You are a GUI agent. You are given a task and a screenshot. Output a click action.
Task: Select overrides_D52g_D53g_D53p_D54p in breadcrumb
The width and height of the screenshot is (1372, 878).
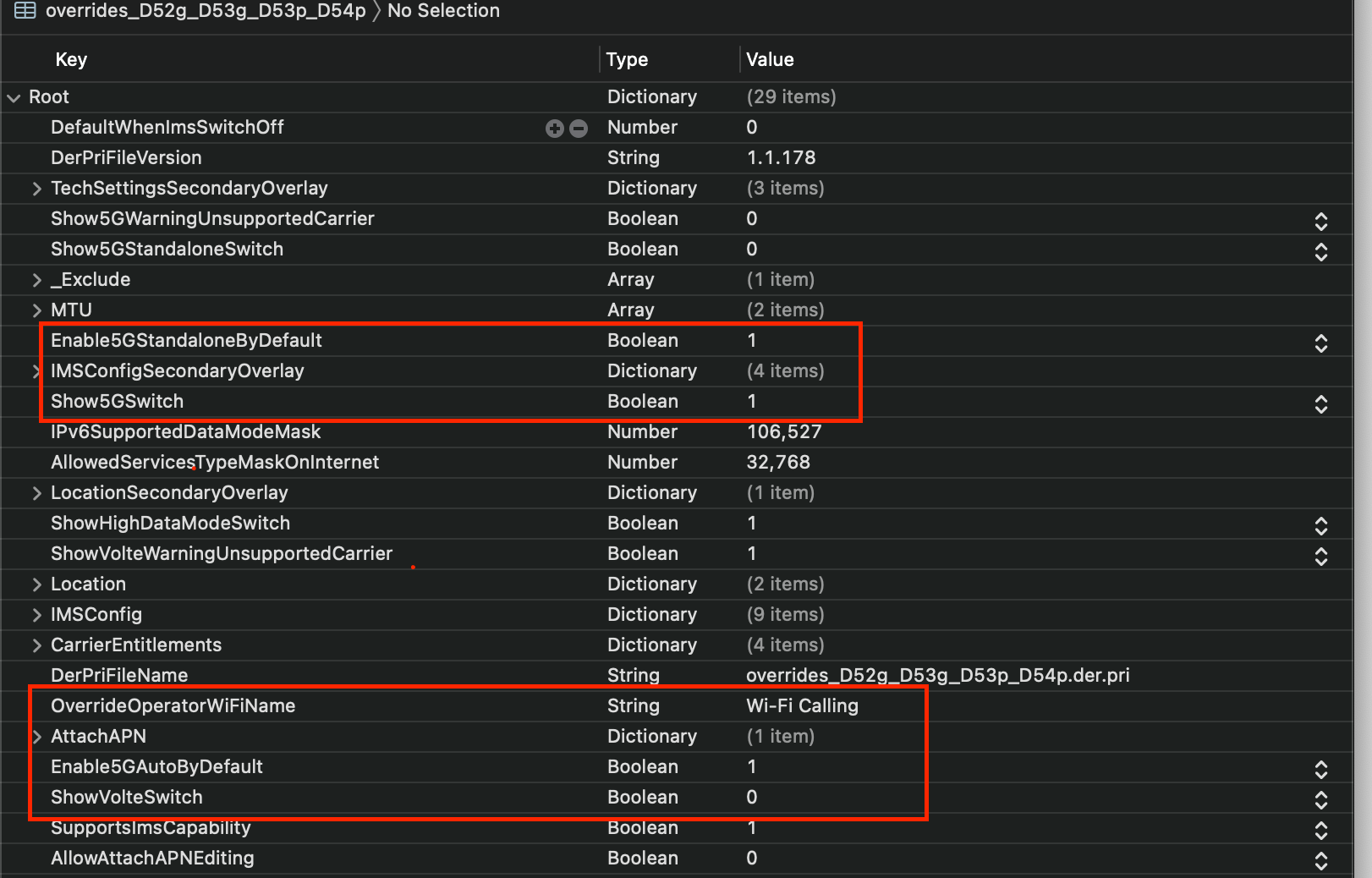[206, 11]
